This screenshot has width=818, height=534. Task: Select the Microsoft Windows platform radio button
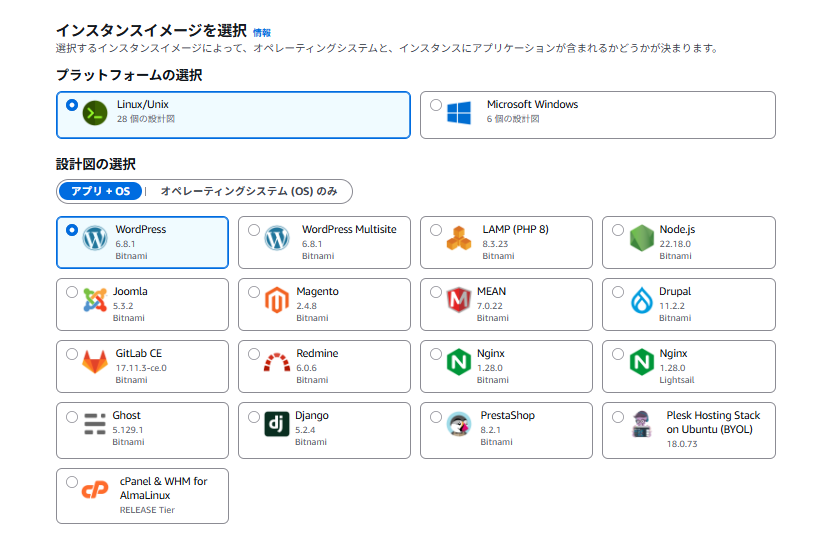[435, 105]
